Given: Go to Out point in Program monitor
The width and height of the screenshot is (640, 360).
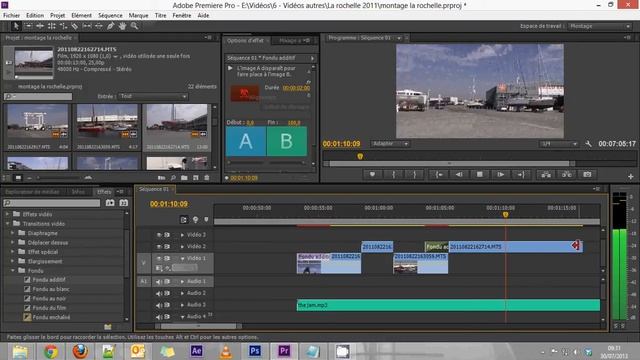Looking at the screenshot, I should (x=521, y=175).
